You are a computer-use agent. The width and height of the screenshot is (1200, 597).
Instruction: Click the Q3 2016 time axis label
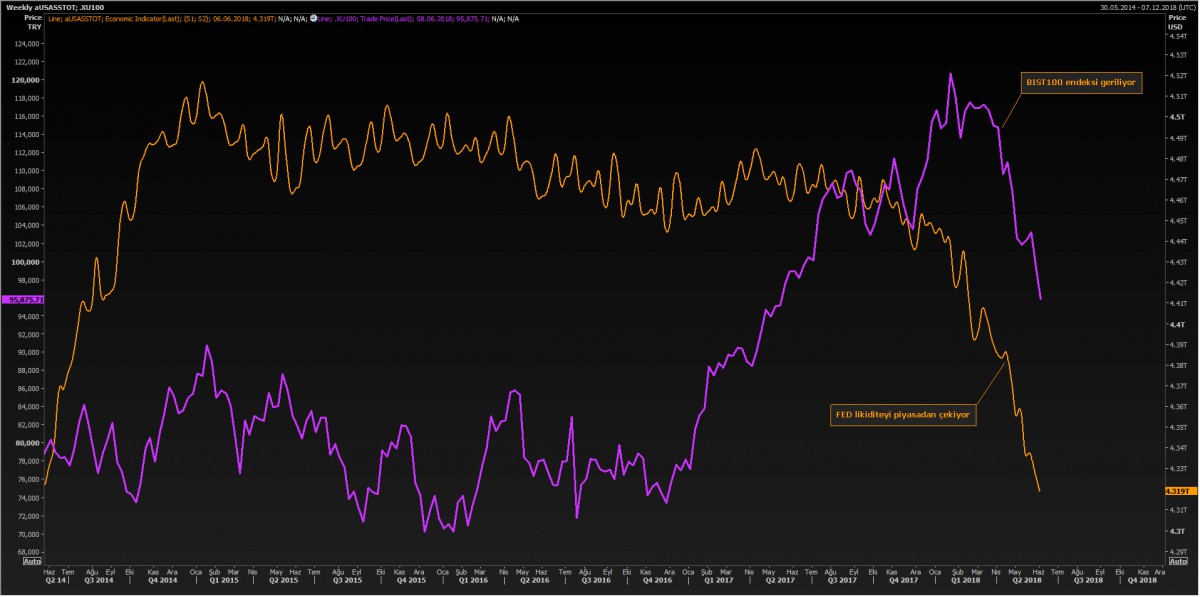[596, 579]
